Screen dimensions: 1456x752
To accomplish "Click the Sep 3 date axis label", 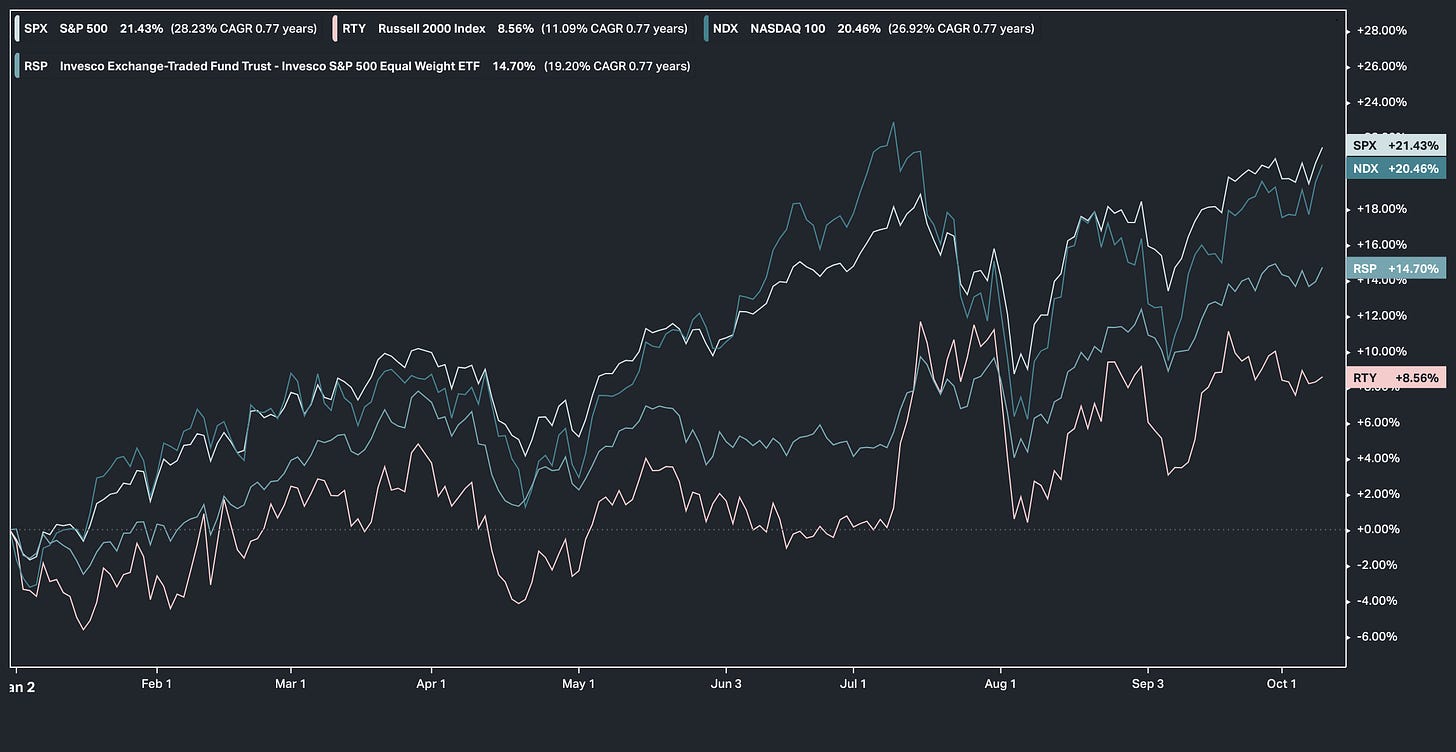I will (1148, 684).
